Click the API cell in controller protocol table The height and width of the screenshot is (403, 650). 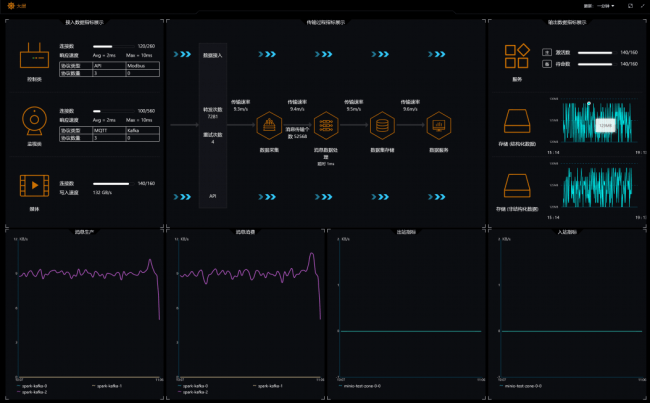(109, 66)
